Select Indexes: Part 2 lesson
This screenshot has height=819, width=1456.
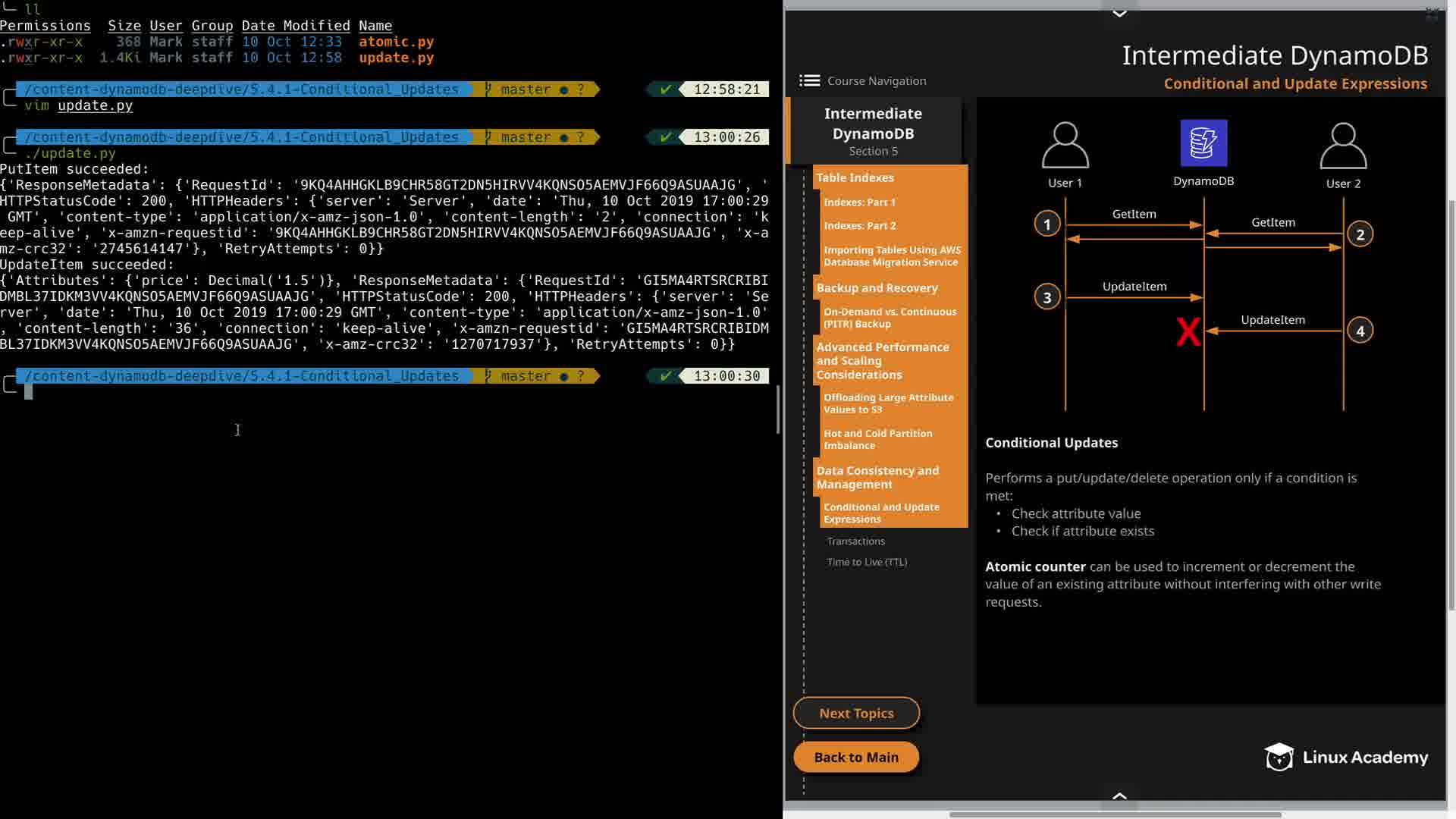(859, 226)
